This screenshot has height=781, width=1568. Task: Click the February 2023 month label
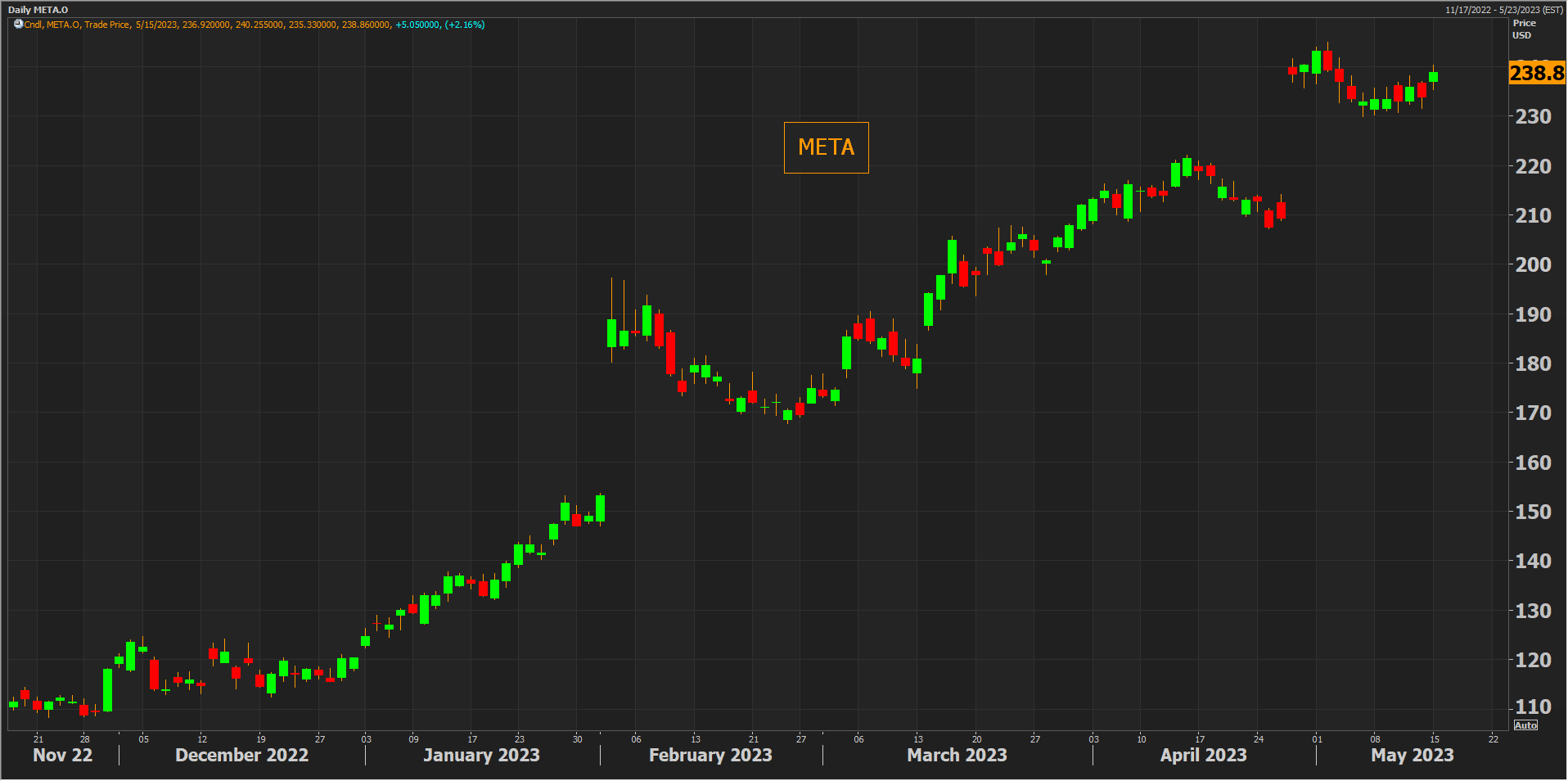point(710,755)
